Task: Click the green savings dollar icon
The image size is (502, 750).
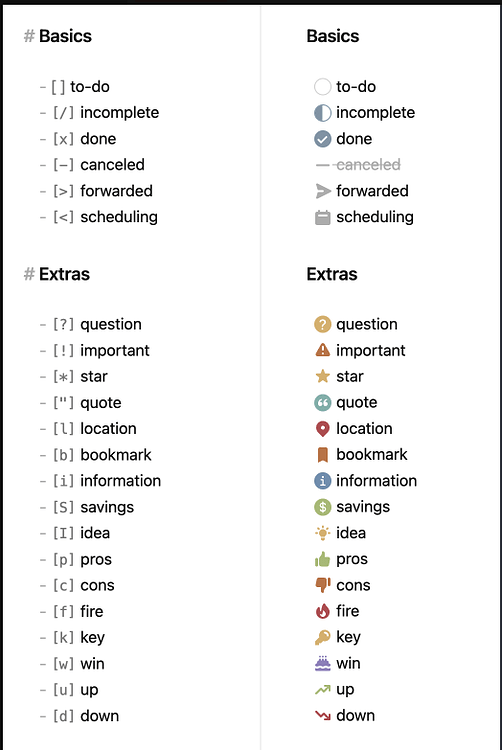Action: tap(322, 507)
